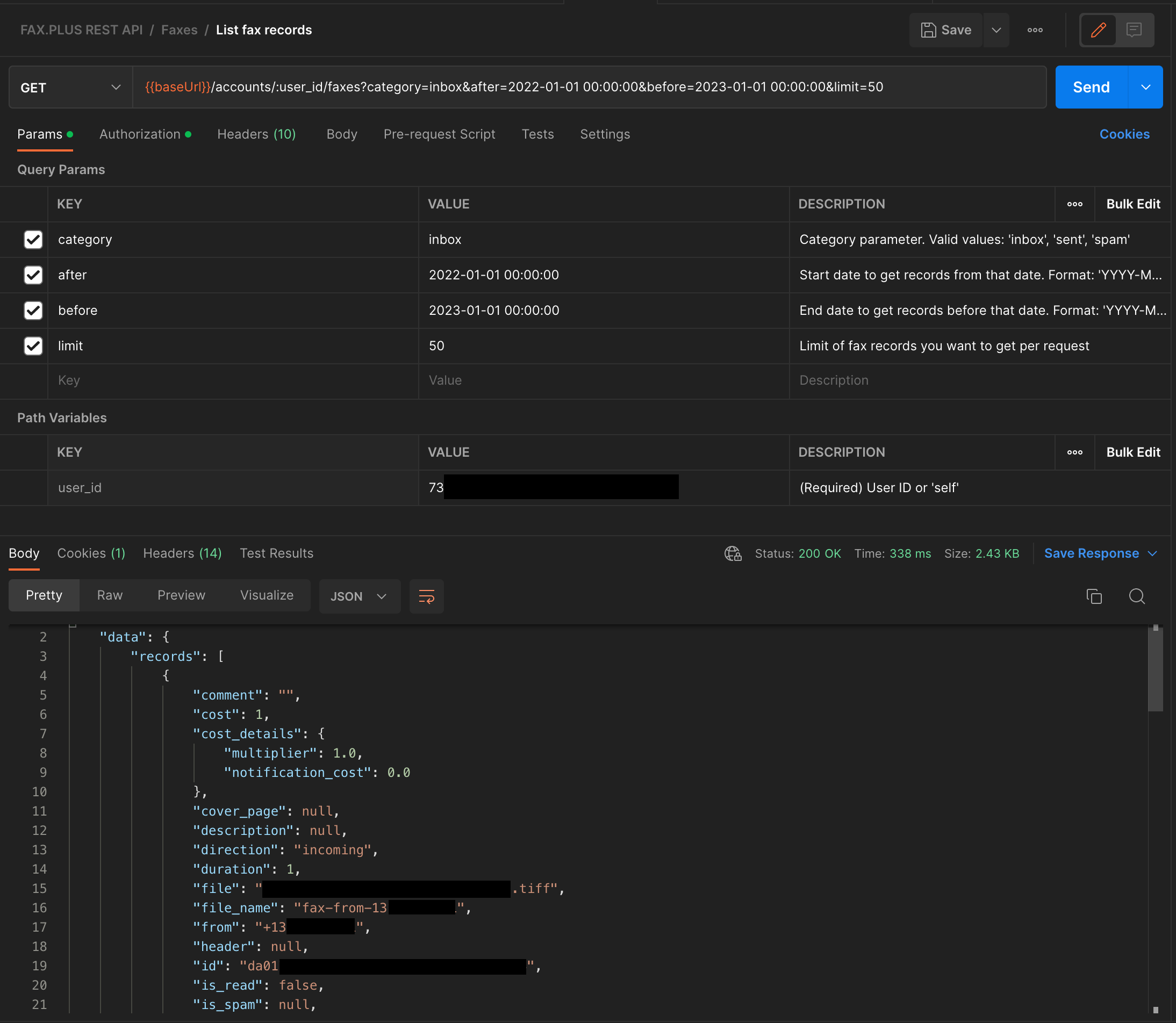Open search icon in response pane

[x=1137, y=596]
